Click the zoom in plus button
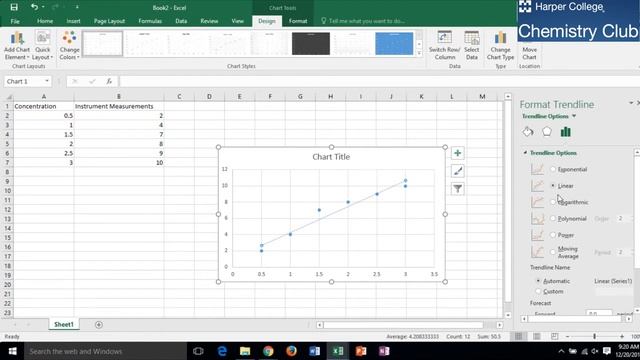This screenshot has height=360, width=640. (x=622, y=336)
